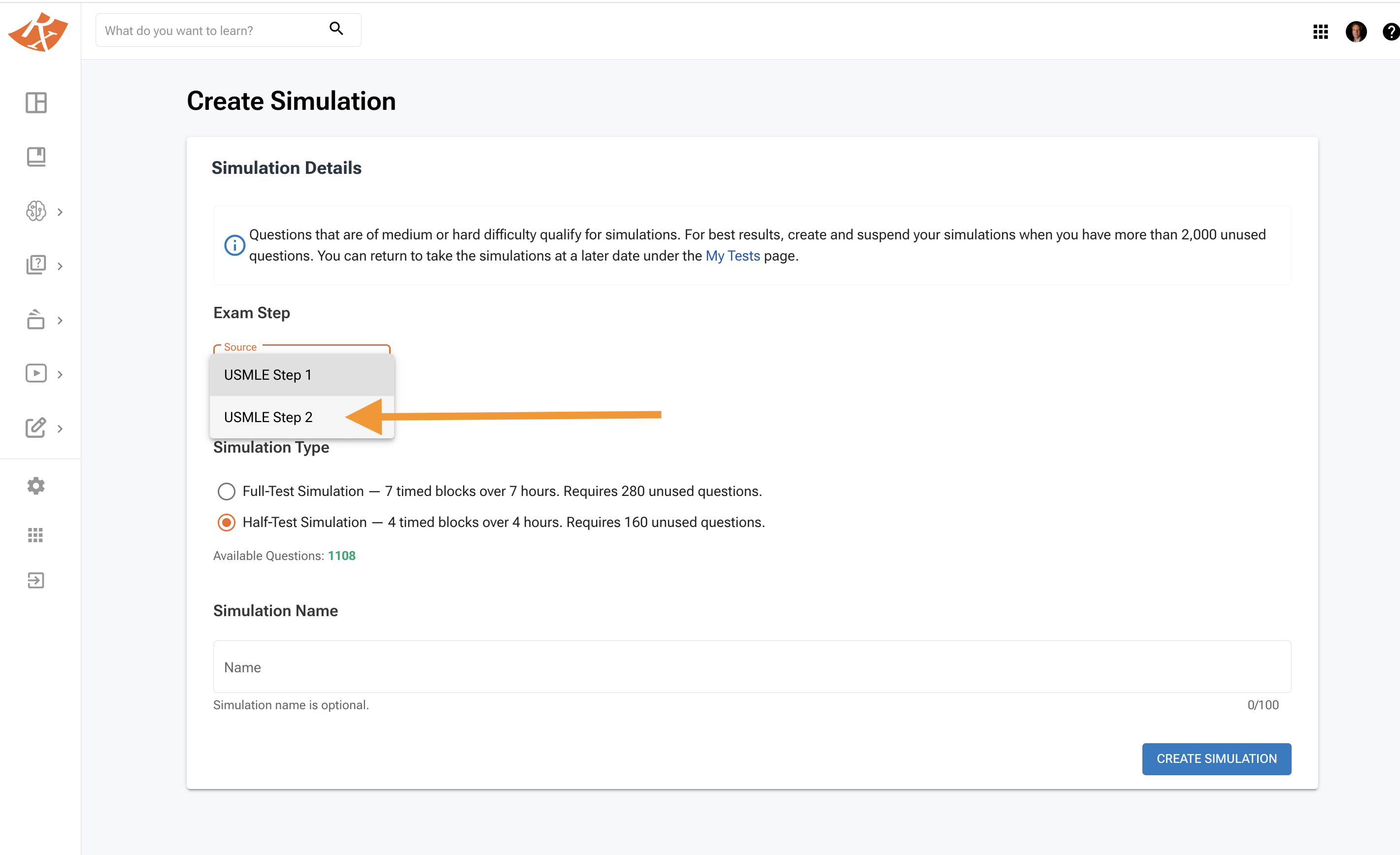
Task: Choose the Half-Test Simulation option
Action: point(226,522)
